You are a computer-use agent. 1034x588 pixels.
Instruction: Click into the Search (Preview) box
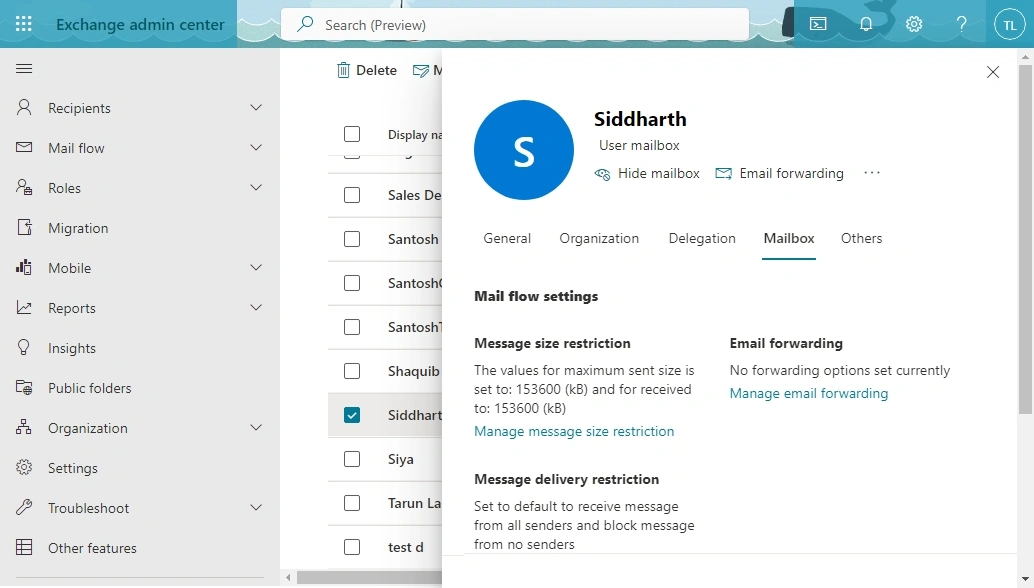[514, 25]
